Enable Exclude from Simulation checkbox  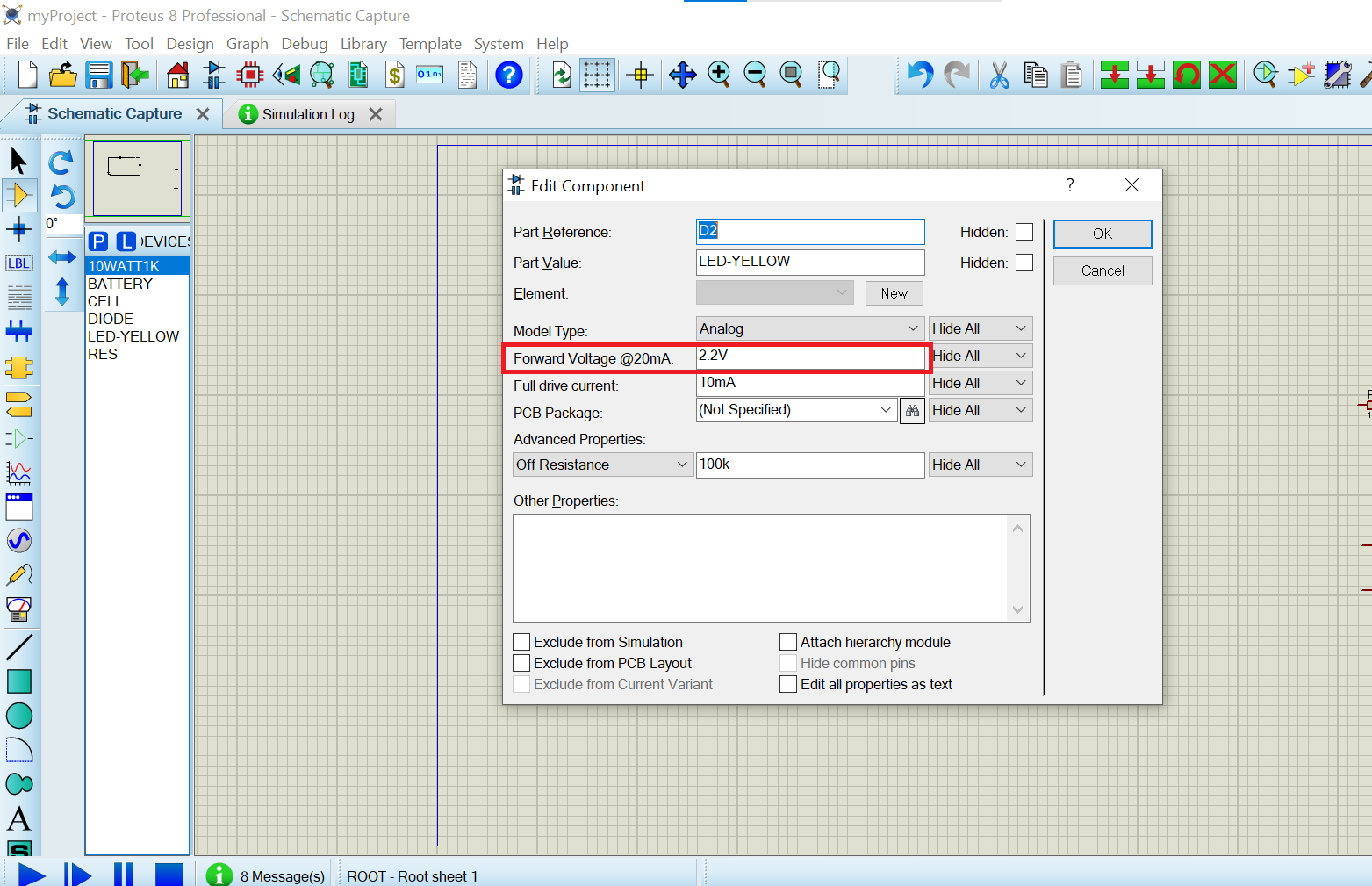pyautogui.click(x=521, y=642)
